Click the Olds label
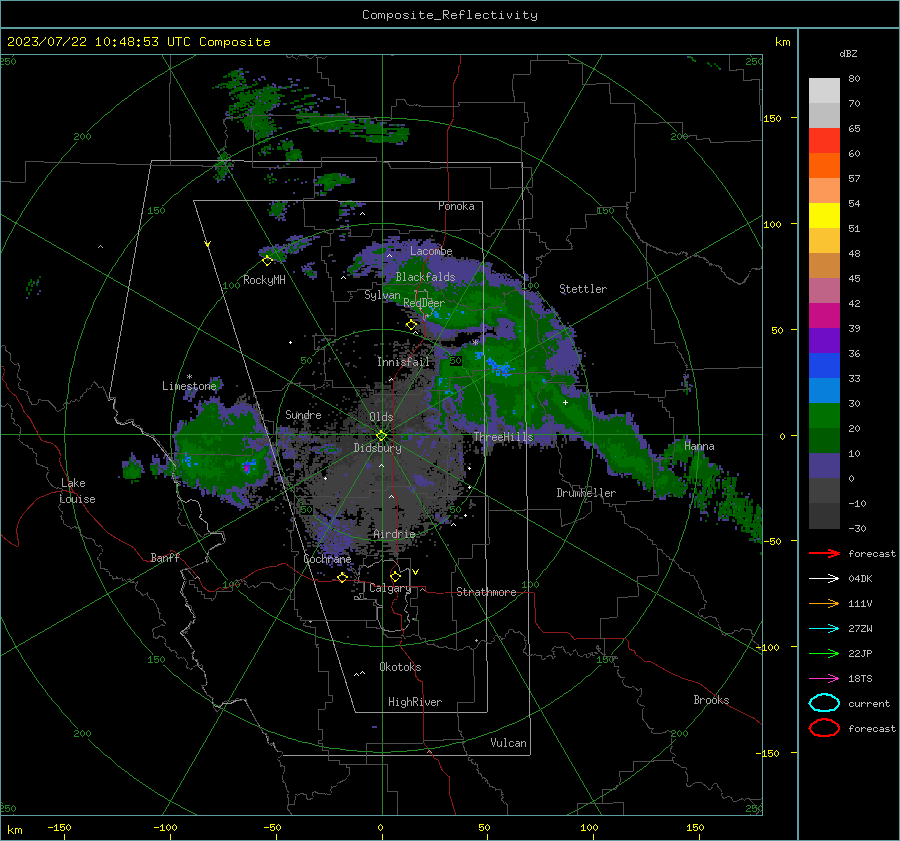 [381, 417]
